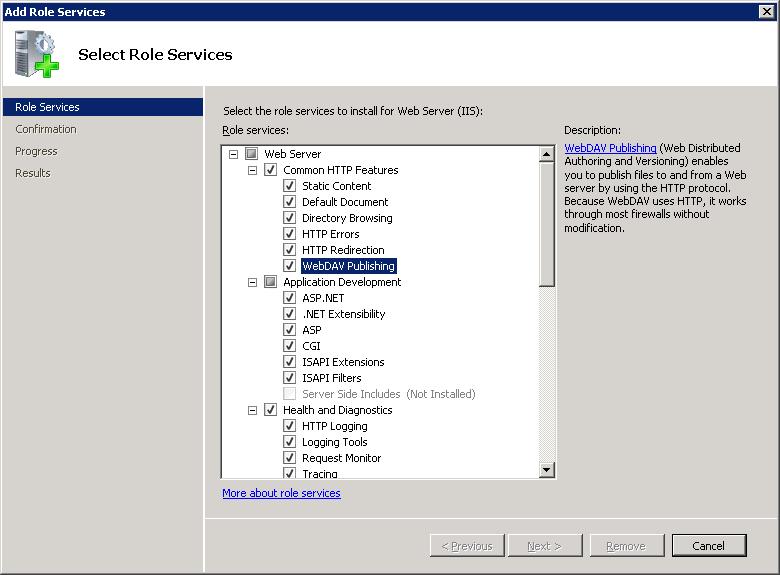Screen dimensions: 780x575
Task: Collapse the Common HTTP Features group
Action: click(253, 170)
